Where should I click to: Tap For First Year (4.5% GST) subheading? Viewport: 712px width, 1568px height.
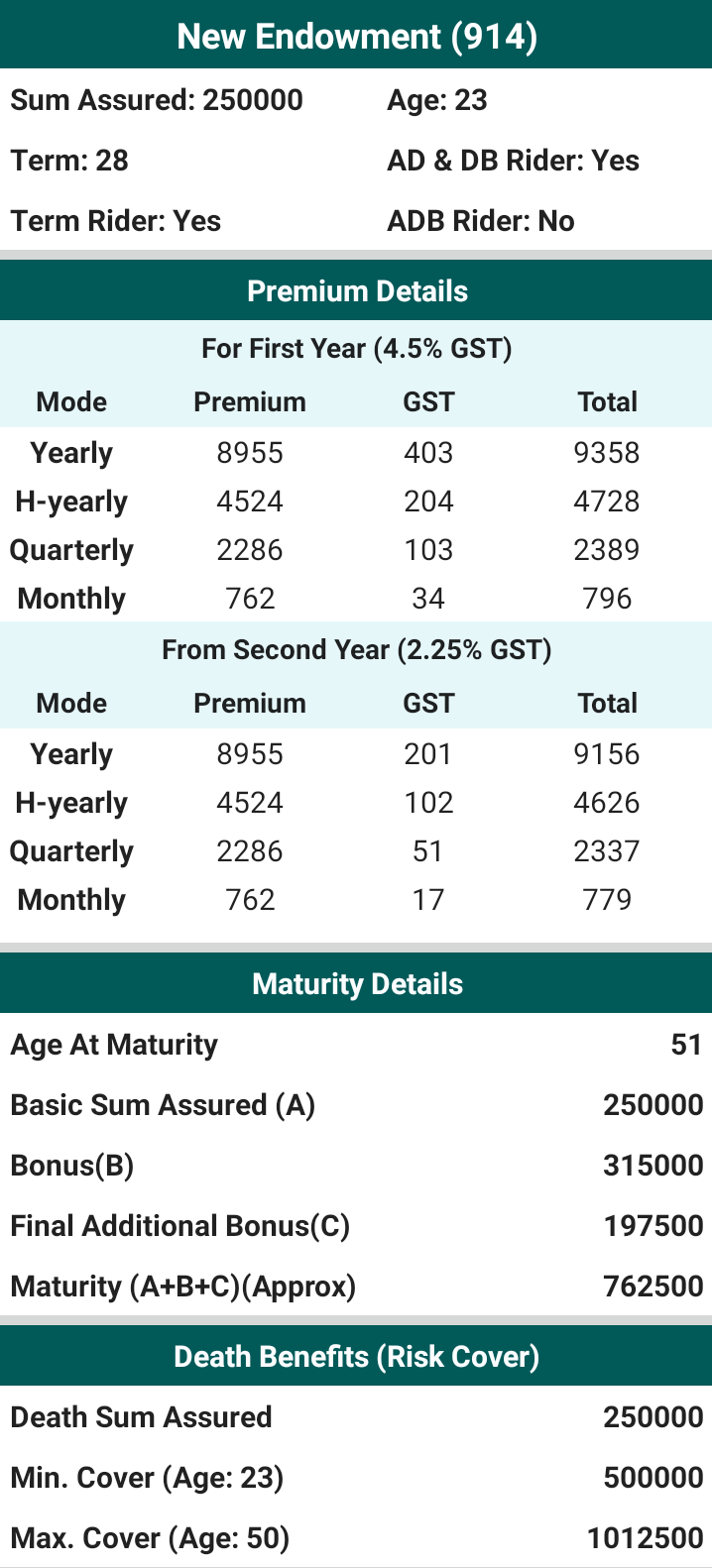point(356,349)
